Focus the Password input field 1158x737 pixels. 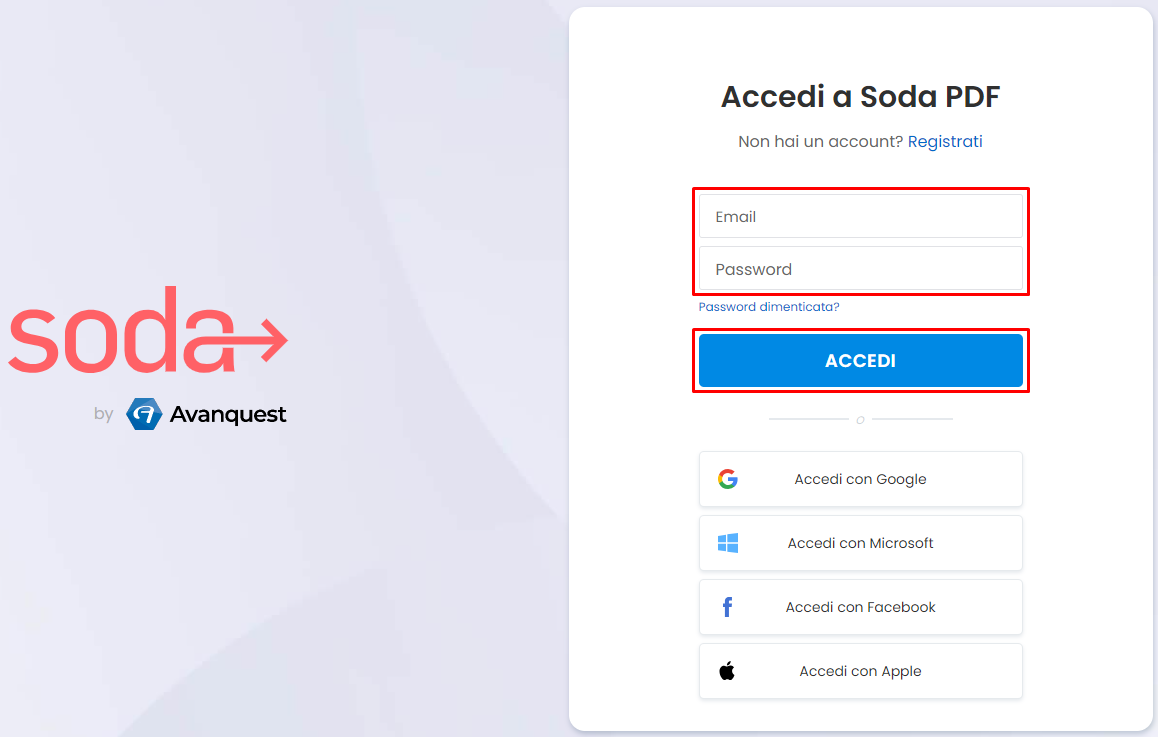pos(860,269)
